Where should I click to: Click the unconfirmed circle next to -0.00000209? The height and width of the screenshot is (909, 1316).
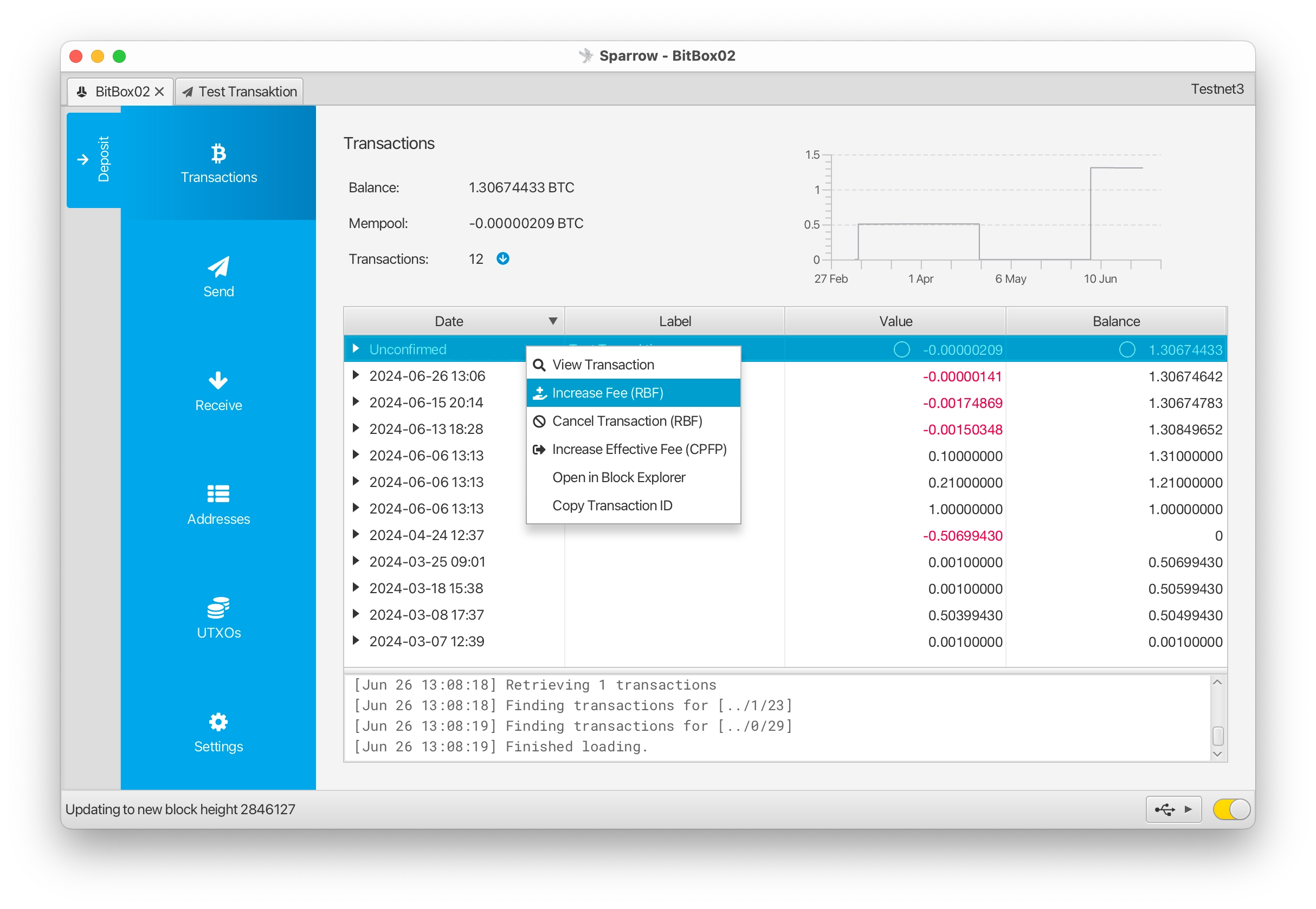901,349
